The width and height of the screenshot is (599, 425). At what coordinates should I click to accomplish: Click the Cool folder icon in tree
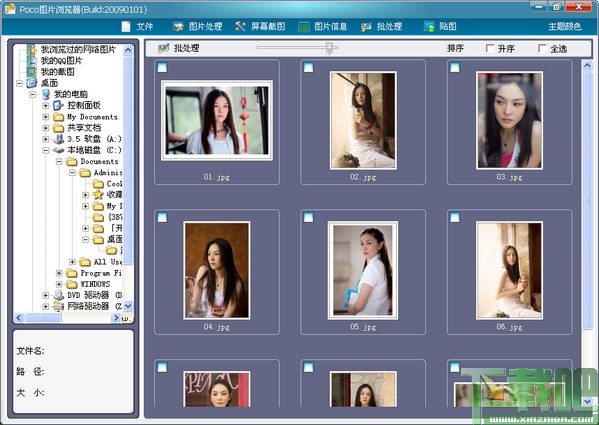coord(98,184)
